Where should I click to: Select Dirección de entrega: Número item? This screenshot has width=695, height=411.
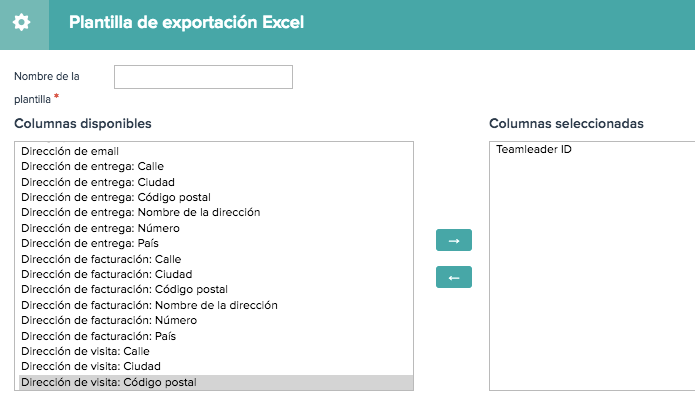(216, 228)
